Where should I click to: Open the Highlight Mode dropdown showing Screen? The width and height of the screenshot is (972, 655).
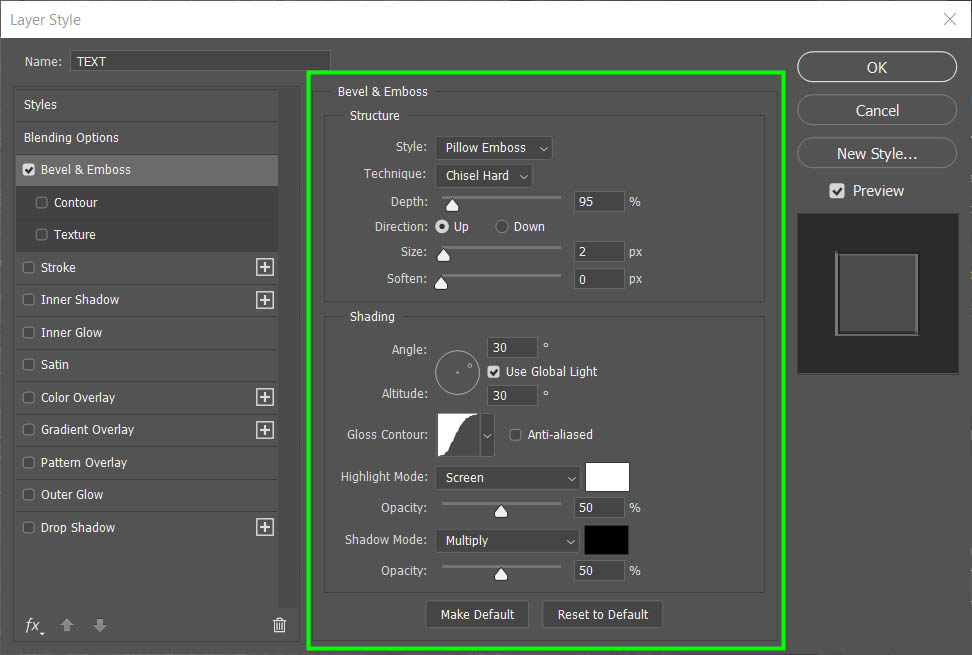[x=508, y=478]
